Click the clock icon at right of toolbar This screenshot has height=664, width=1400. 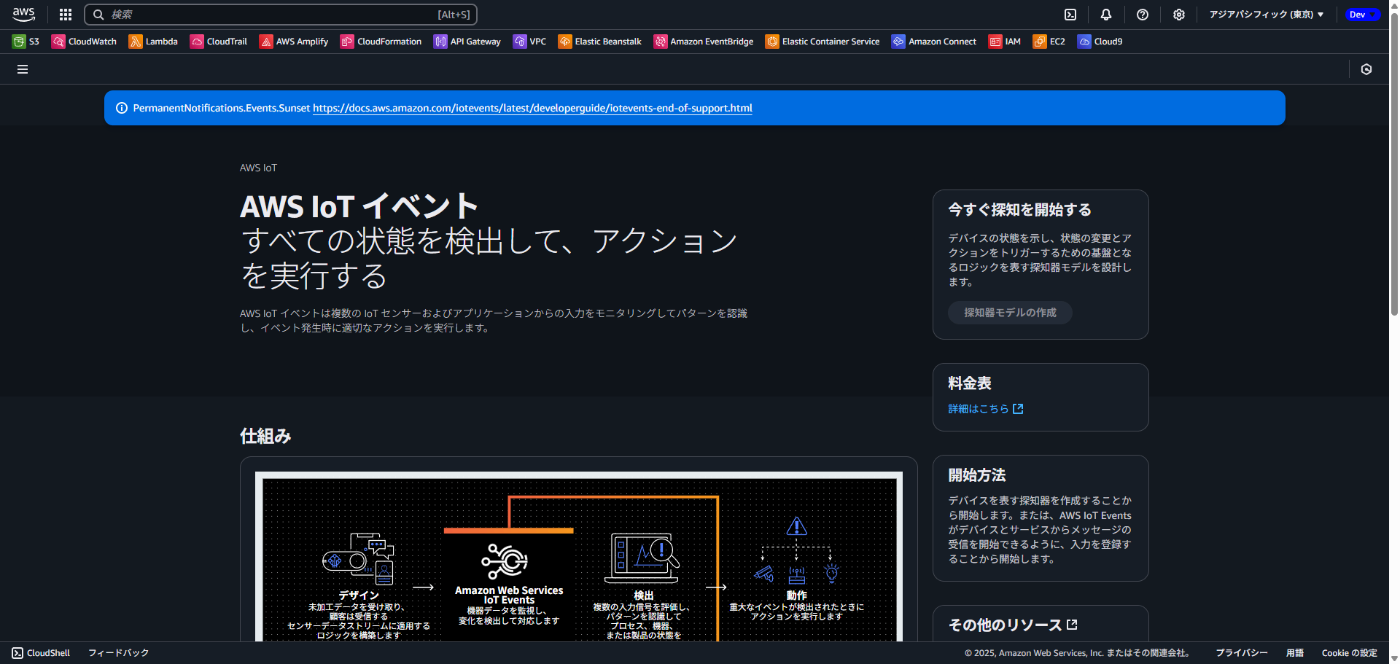[x=1366, y=69]
